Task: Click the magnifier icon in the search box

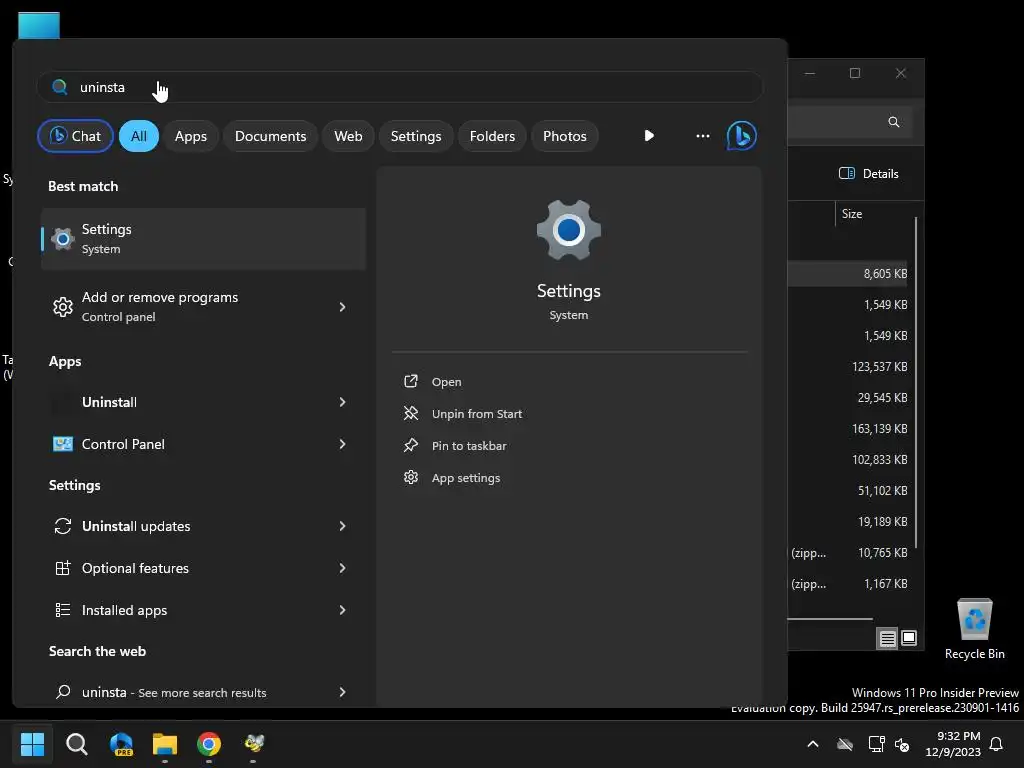Action: [59, 87]
